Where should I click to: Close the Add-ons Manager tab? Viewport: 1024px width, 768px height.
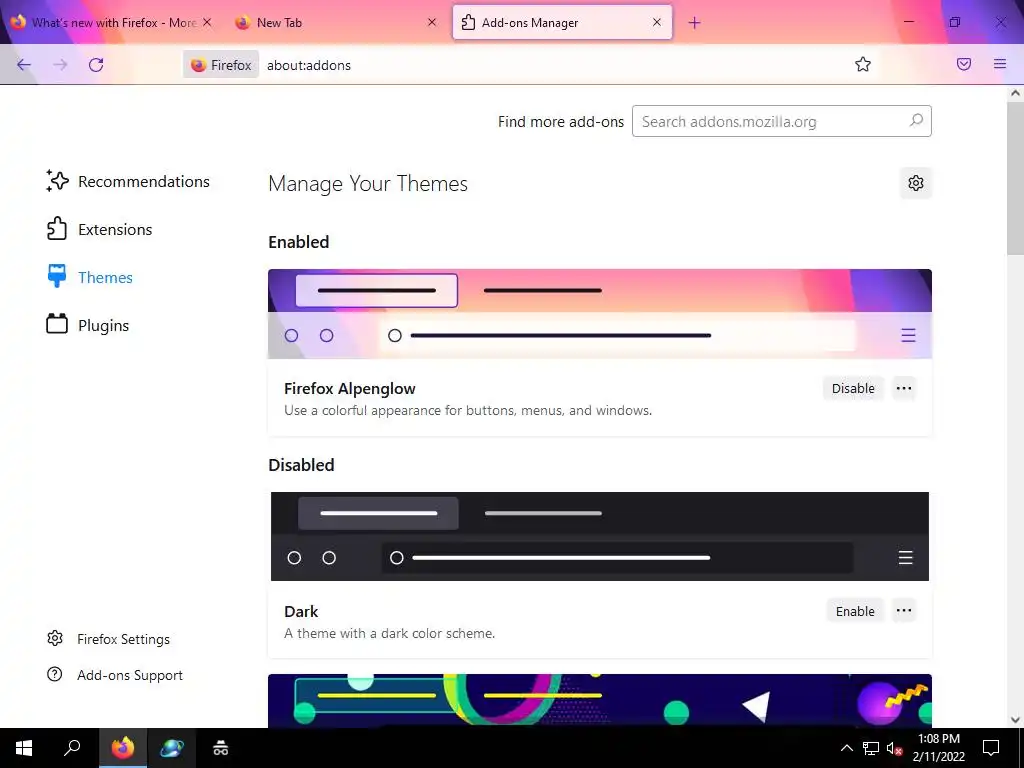pos(657,22)
